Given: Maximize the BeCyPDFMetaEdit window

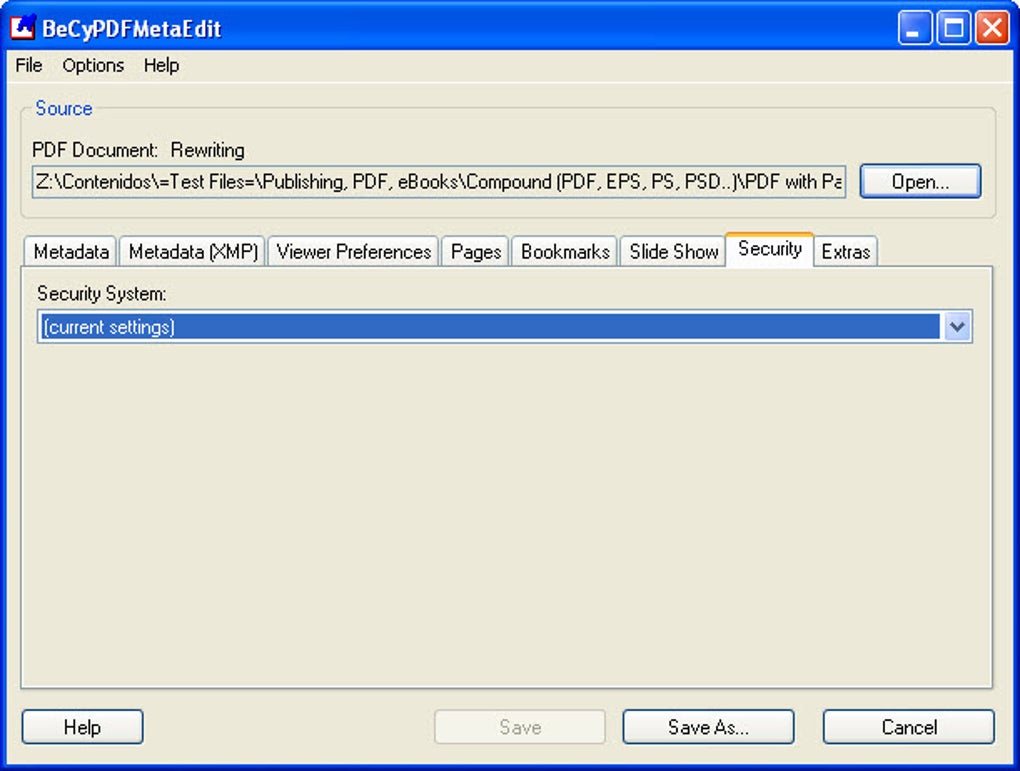Looking at the screenshot, I should (x=954, y=27).
